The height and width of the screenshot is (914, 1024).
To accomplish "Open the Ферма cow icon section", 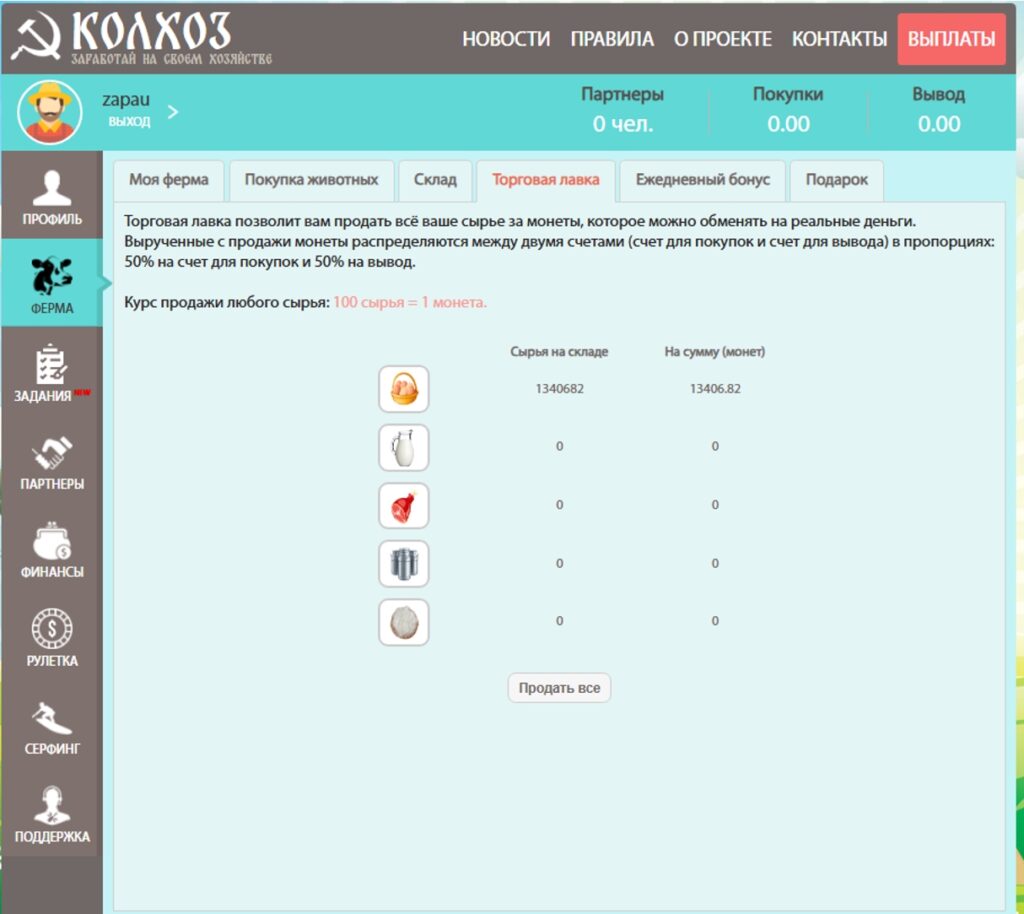I will (x=52, y=283).
